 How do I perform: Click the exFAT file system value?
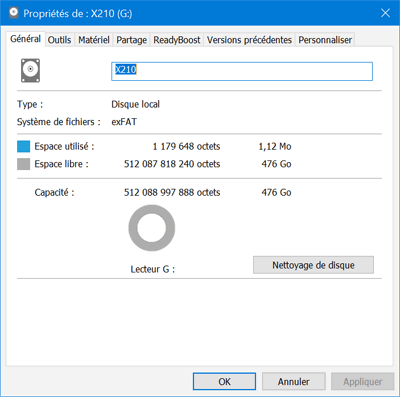124,122
